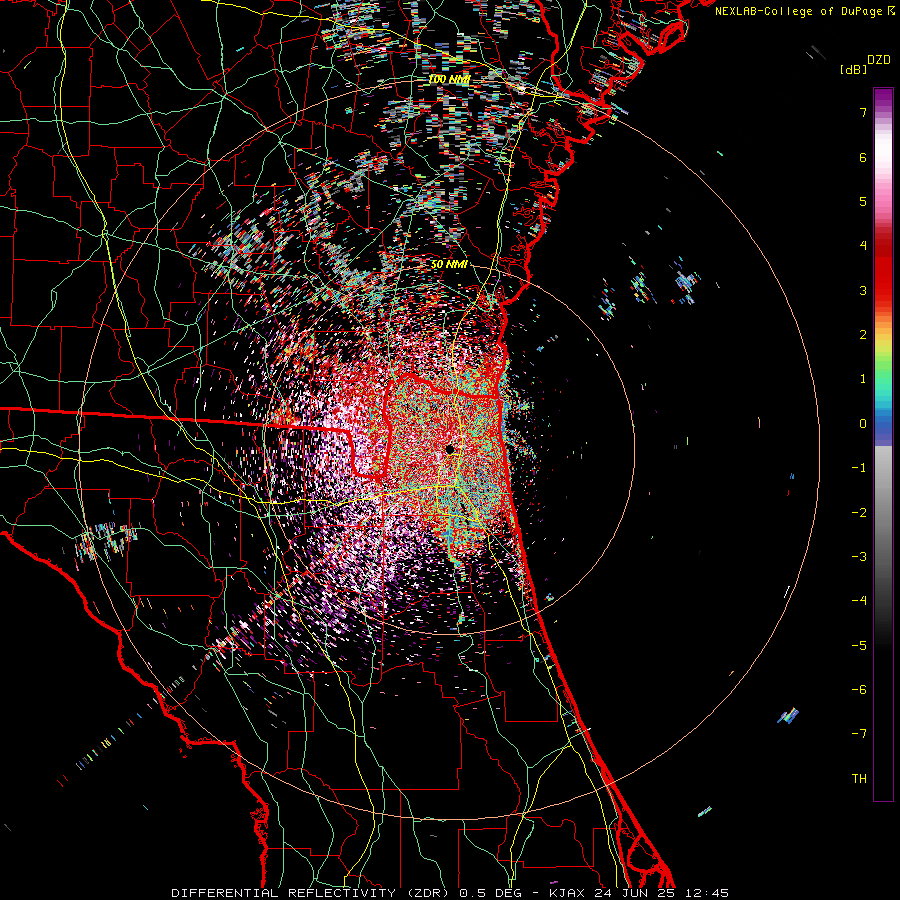This screenshot has width=900, height=900.
Task: Click the TH label on color scale
Action: pos(859,779)
